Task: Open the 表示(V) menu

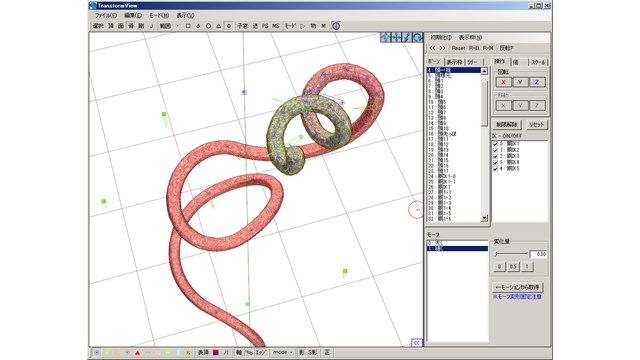Action: 185,16
